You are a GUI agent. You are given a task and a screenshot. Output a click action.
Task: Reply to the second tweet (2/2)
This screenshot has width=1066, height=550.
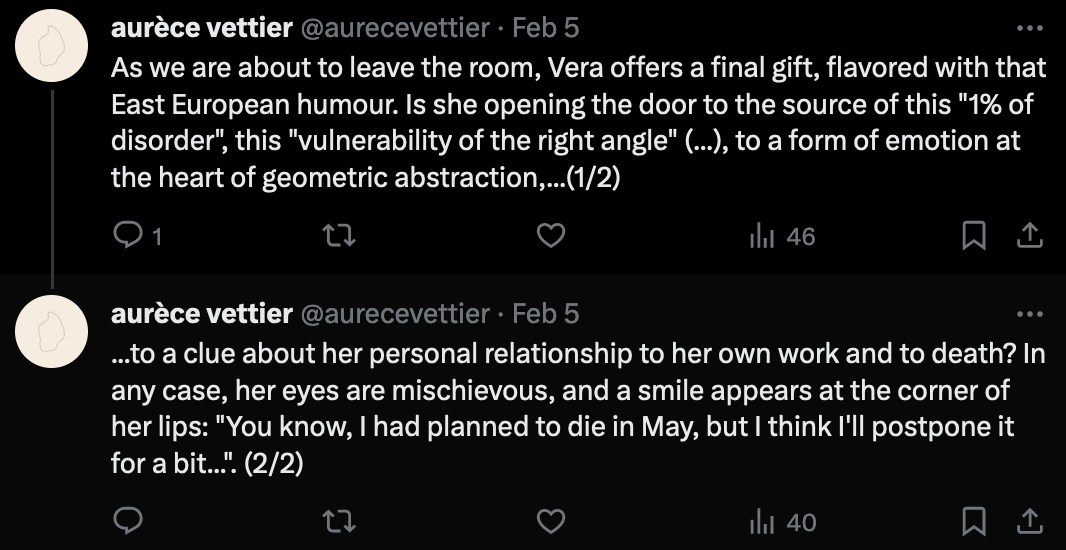[127, 521]
